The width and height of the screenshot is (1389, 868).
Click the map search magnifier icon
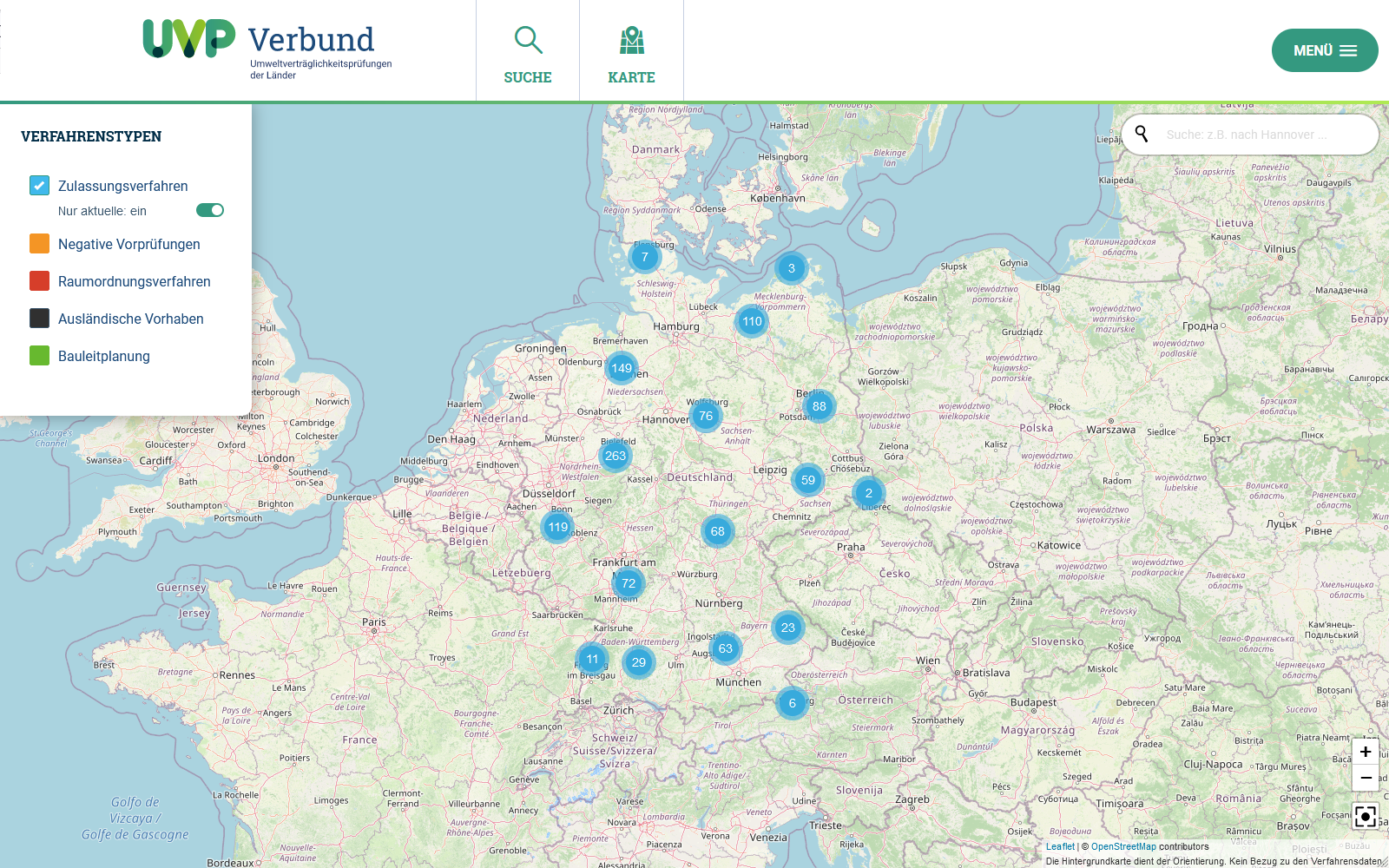pos(1142,134)
